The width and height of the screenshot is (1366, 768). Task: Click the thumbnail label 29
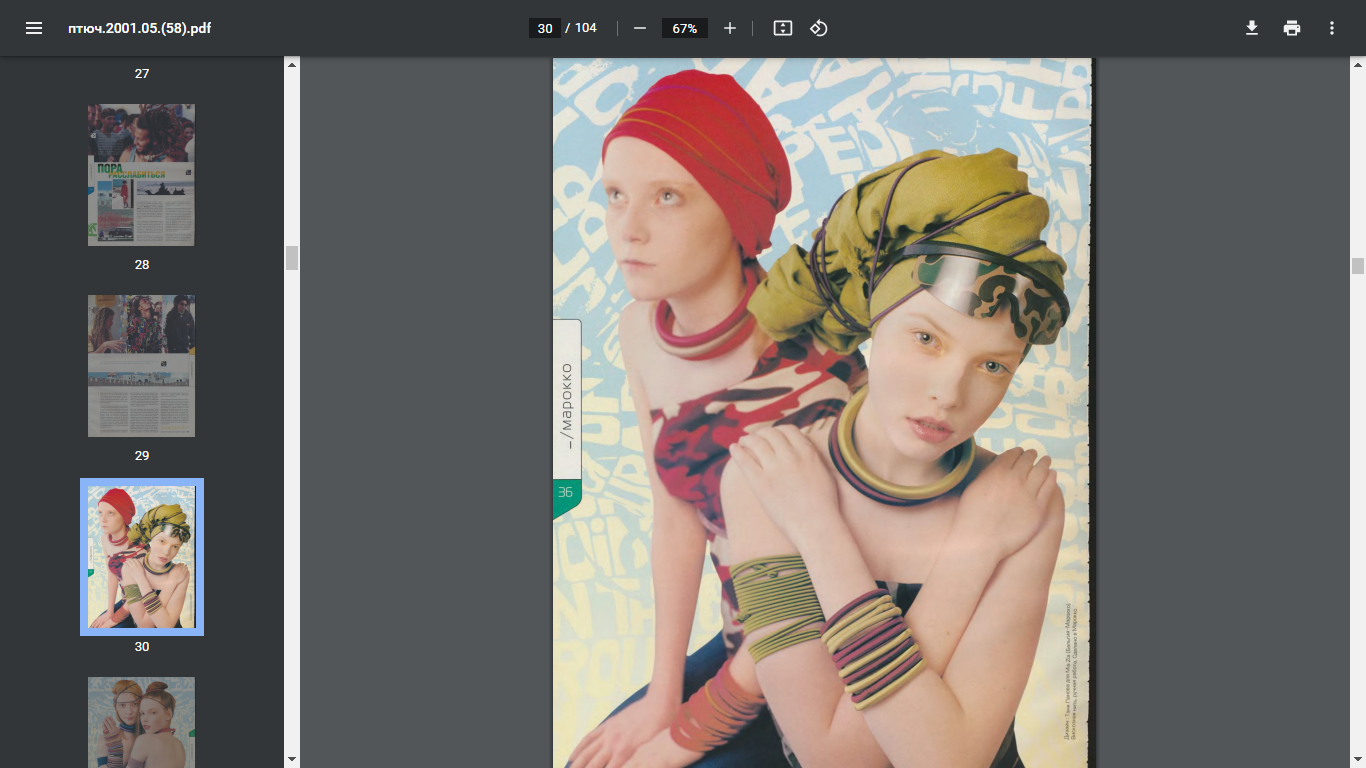tap(142, 456)
